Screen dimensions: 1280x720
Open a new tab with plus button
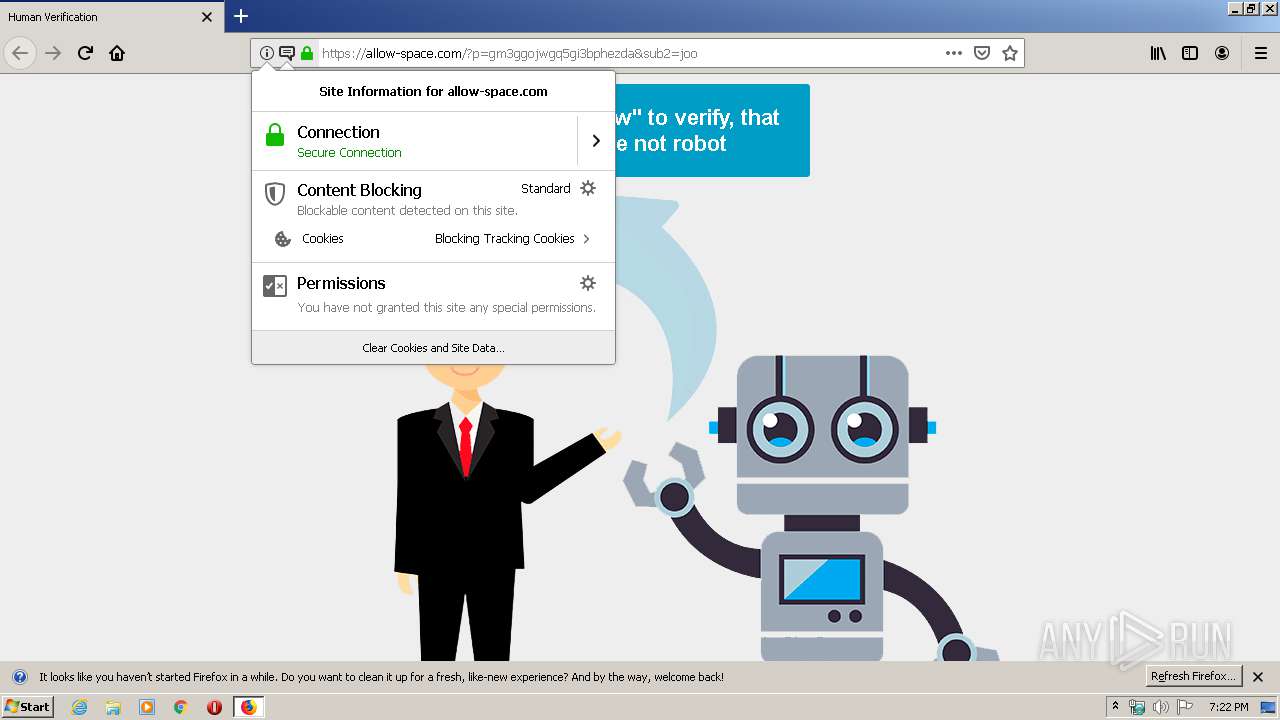tap(241, 16)
